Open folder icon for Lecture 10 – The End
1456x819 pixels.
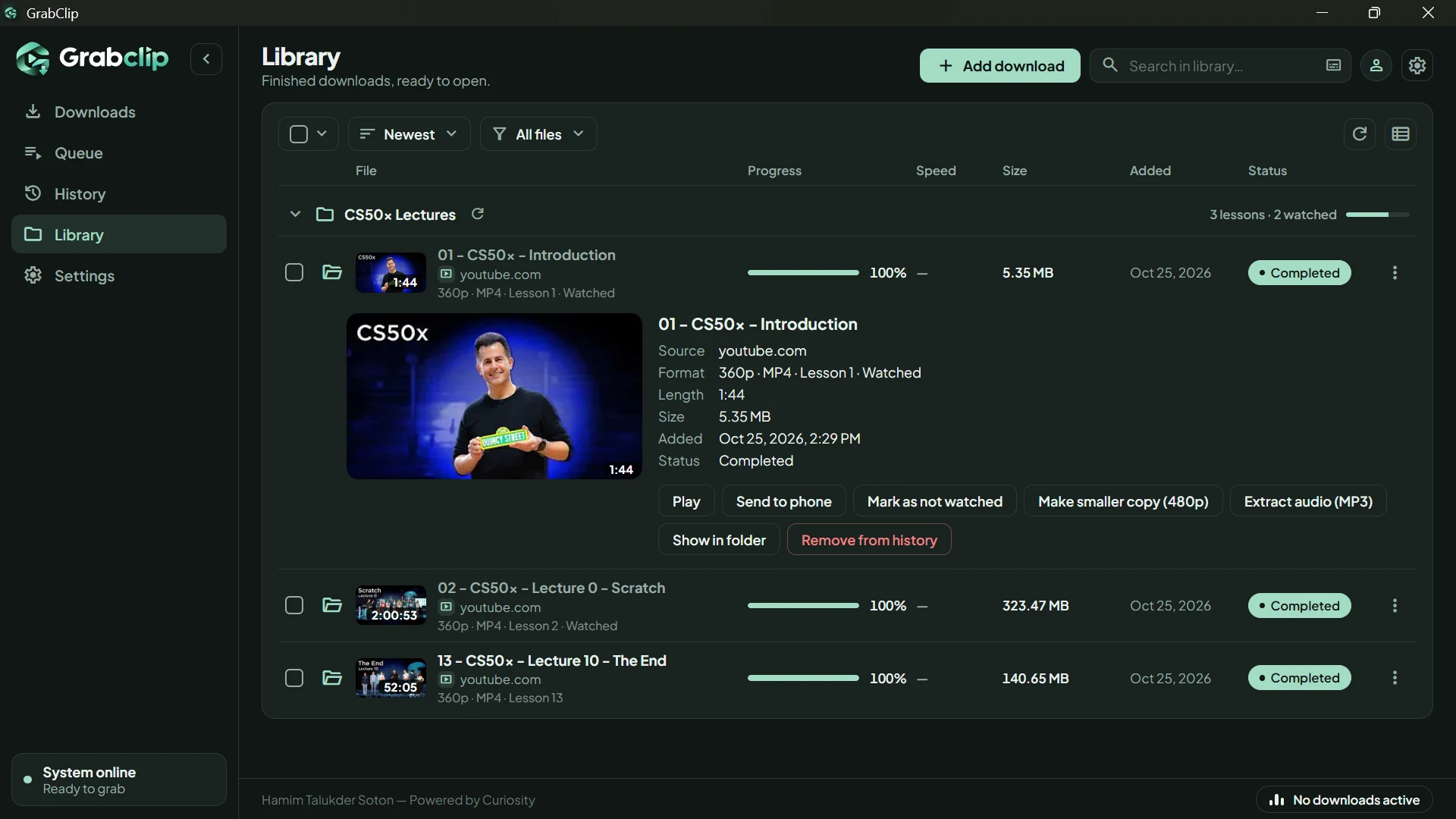[332, 678]
